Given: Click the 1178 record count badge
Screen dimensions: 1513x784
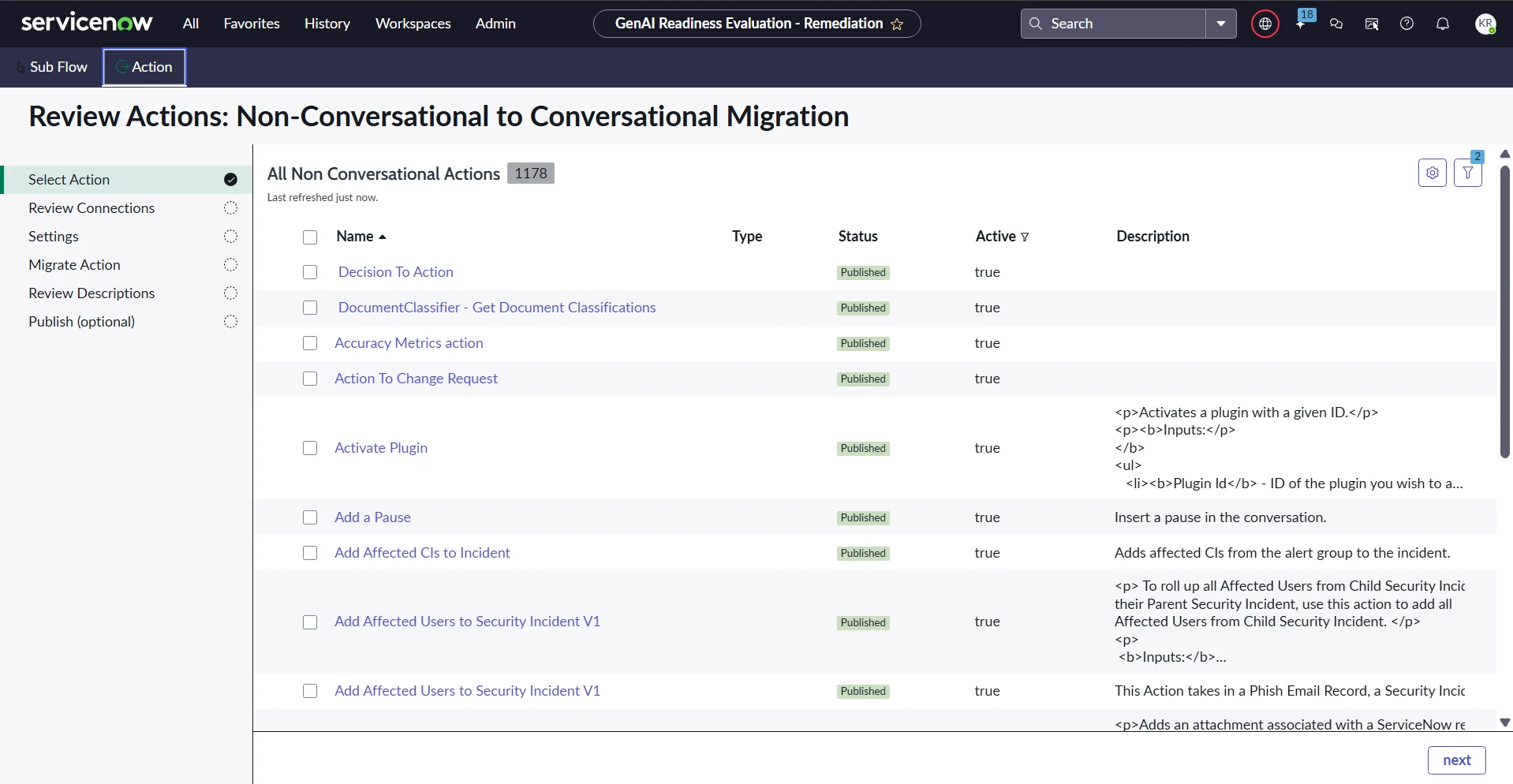Looking at the screenshot, I should tap(531, 174).
